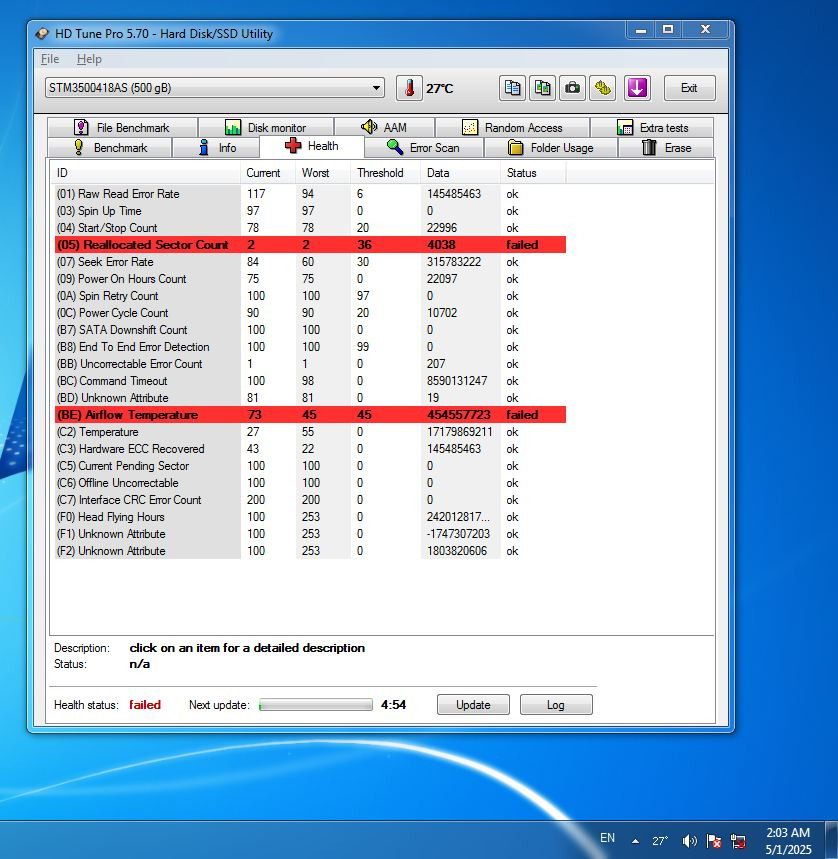Select the (09) Power On Hours Count row
Screen dimensions: 838x859
[311, 279]
